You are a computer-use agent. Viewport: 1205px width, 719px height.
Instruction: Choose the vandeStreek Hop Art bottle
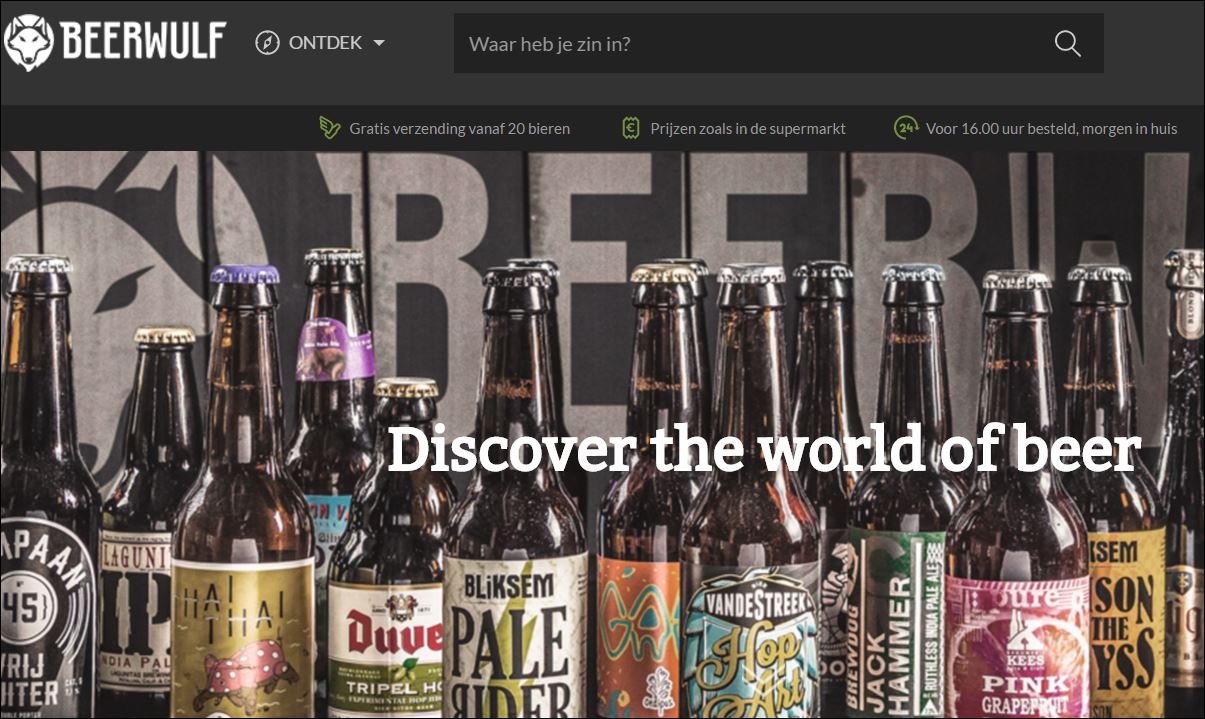pyautogui.click(x=750, y=630)
